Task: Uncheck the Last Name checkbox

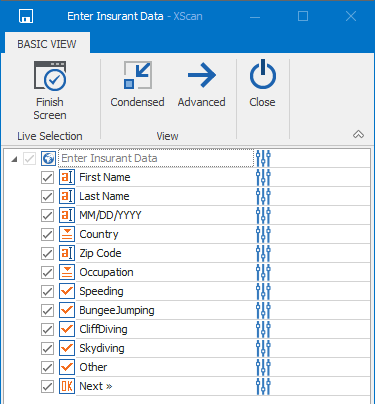Action: (47, 196)
